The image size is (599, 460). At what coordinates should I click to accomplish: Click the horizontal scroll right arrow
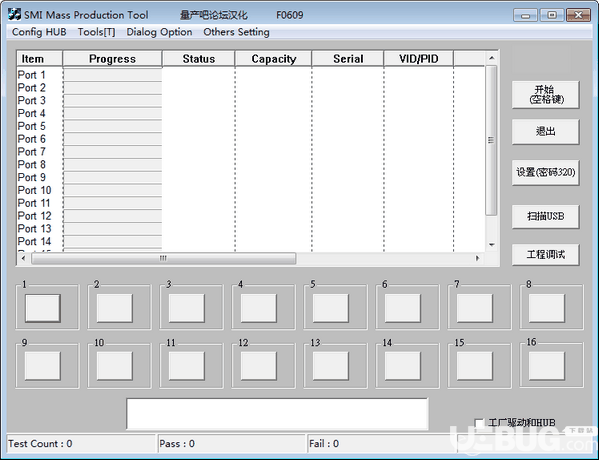(x=477, y=258)
